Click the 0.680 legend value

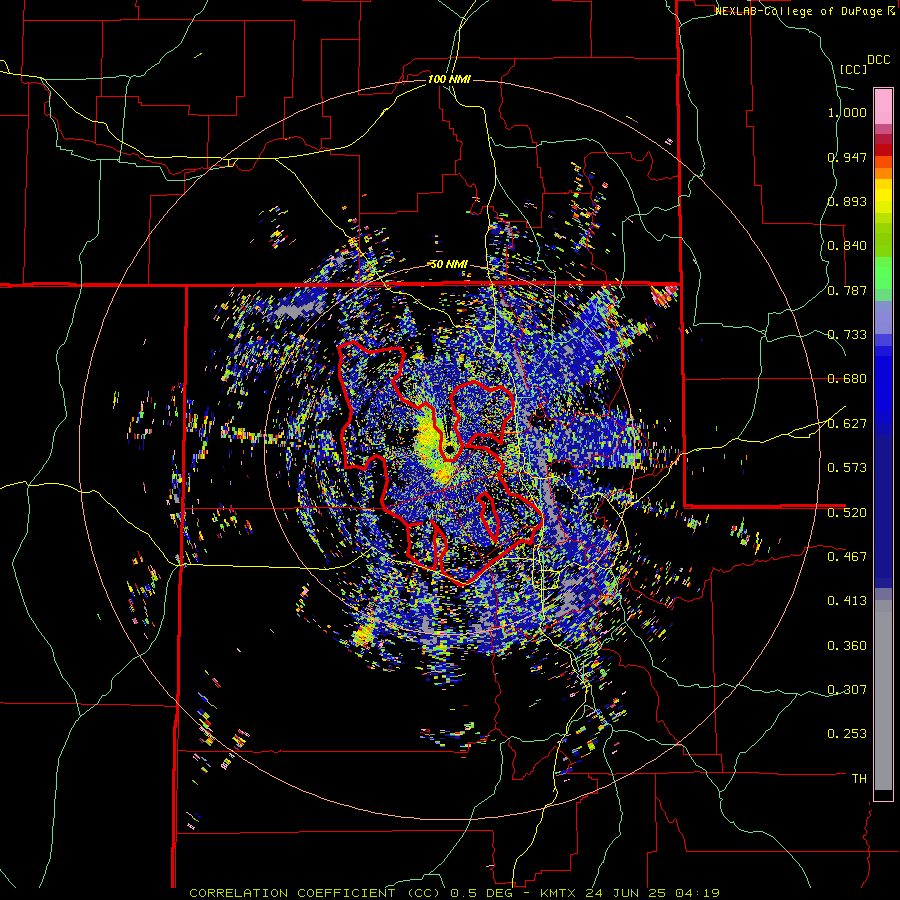pyautogui.click(x=847, y=379)
